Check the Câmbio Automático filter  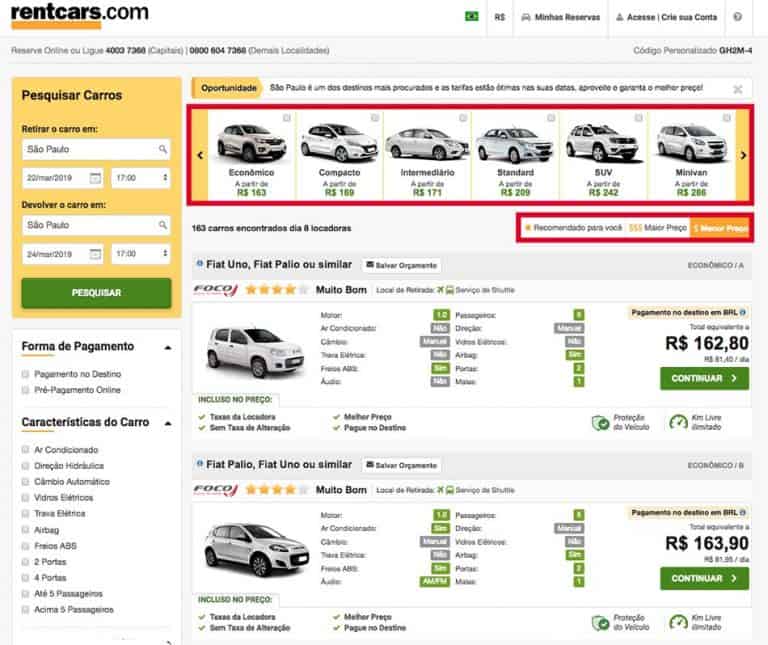(x=25, y=482)
